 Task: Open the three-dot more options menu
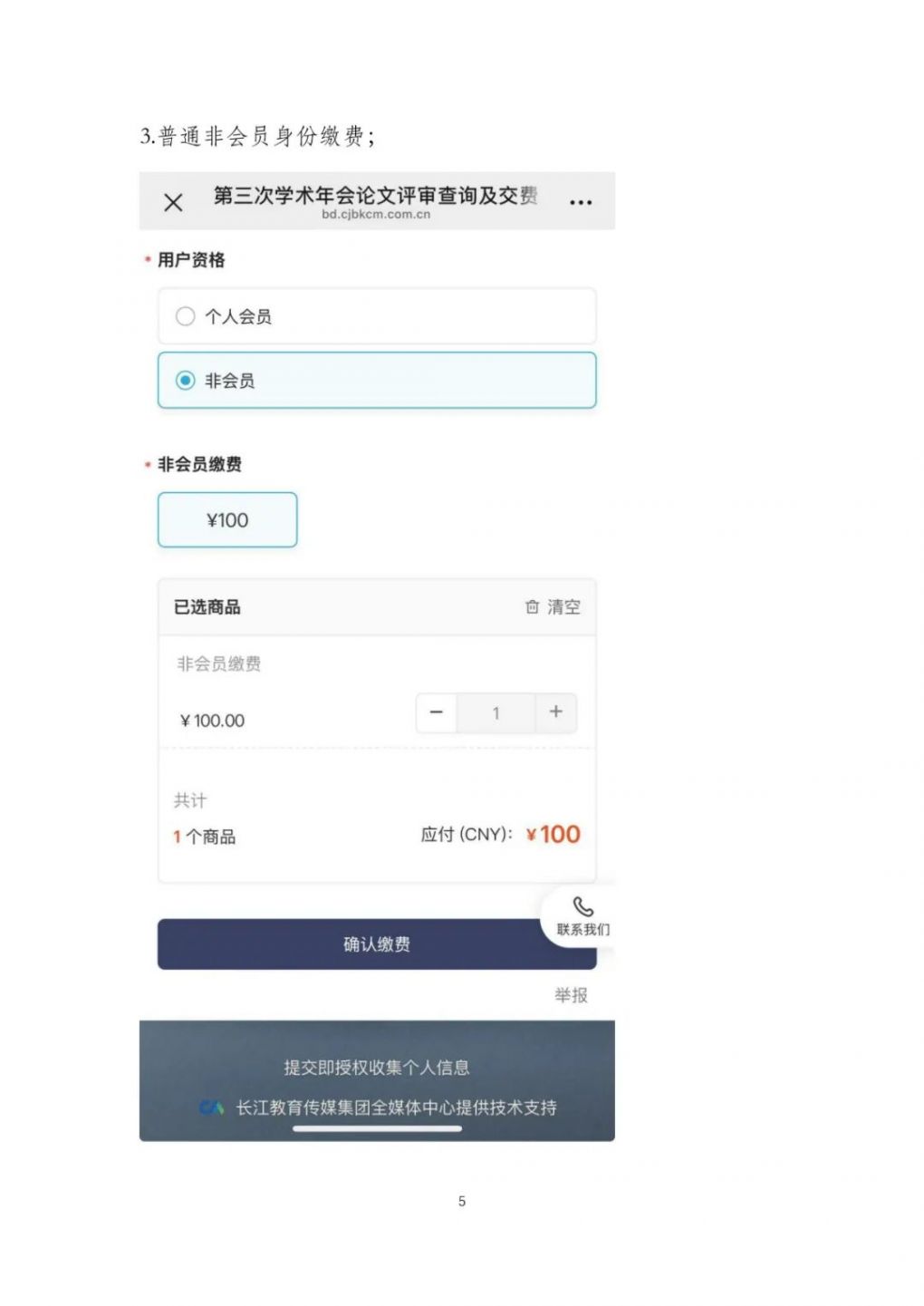click(x=581, y=202)
